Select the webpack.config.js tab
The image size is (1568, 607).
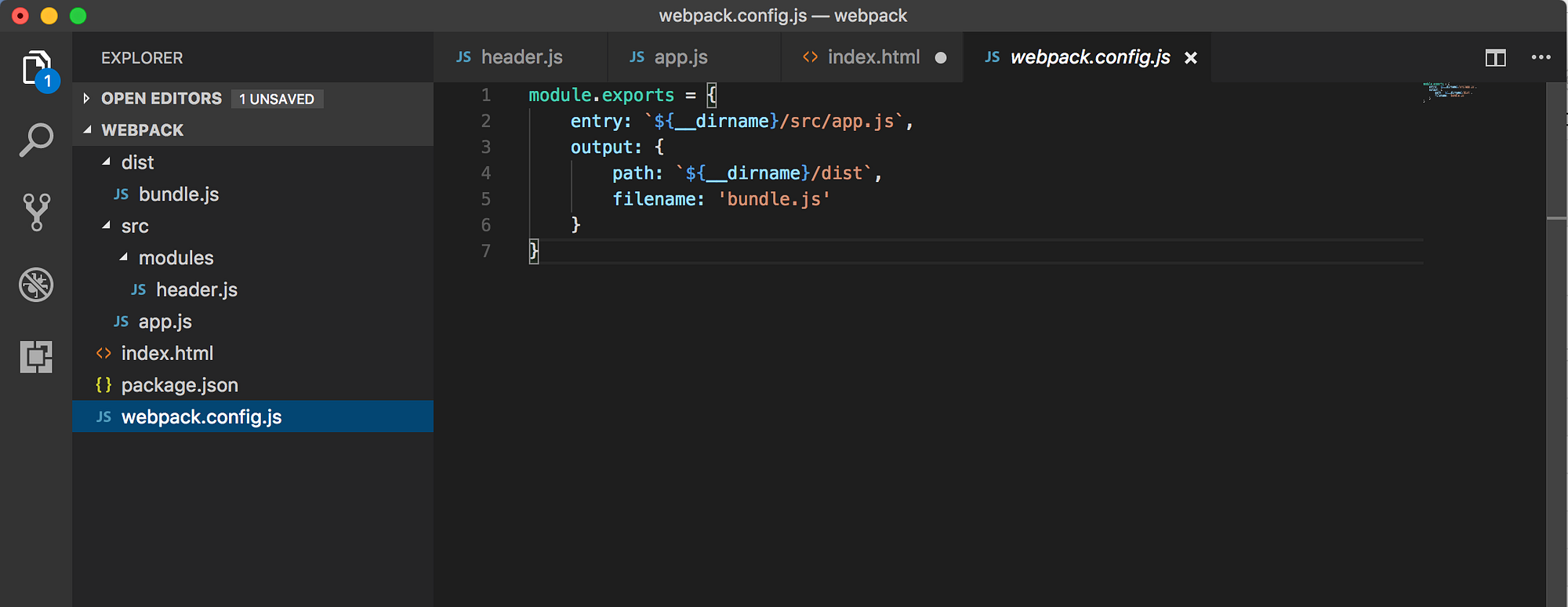1087,57
